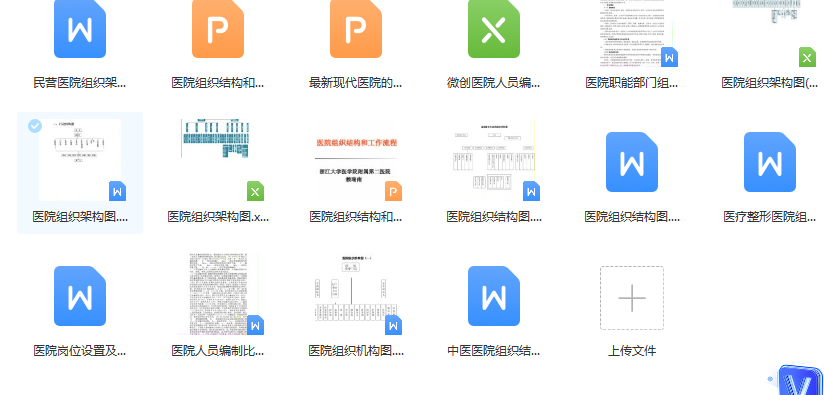Click Word badge on 医院组织机构图.… thumbnail

393,325
